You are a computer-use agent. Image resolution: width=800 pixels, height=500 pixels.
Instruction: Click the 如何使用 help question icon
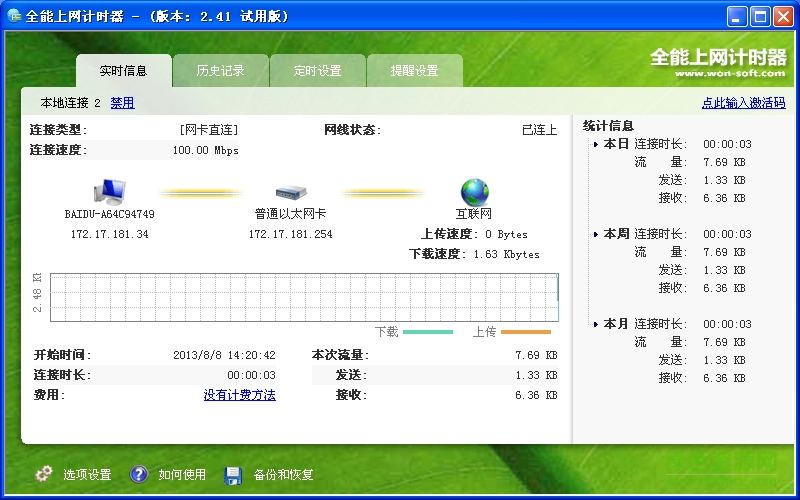point(139,474)
